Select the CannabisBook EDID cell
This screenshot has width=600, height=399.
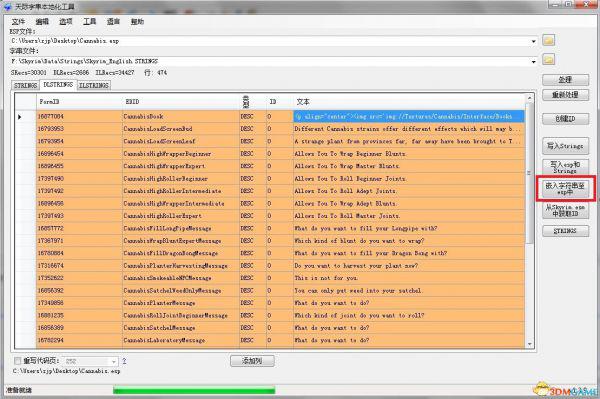(181, 117)
